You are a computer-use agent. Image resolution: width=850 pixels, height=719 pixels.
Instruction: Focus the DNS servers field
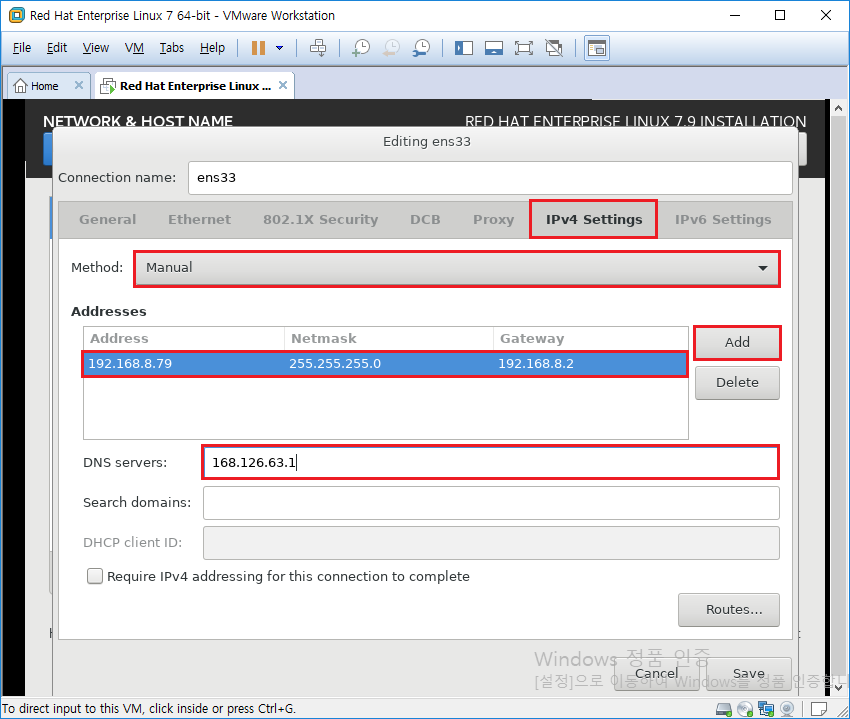(x=491, y=463)
